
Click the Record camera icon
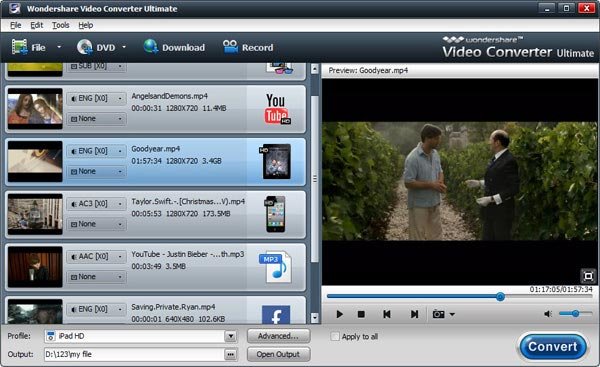click(x=230, y=47)
